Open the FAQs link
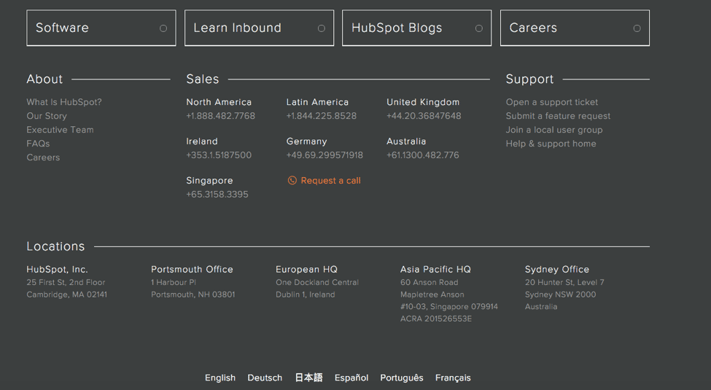This screenshot has height=390, width=711. (38, 144)
